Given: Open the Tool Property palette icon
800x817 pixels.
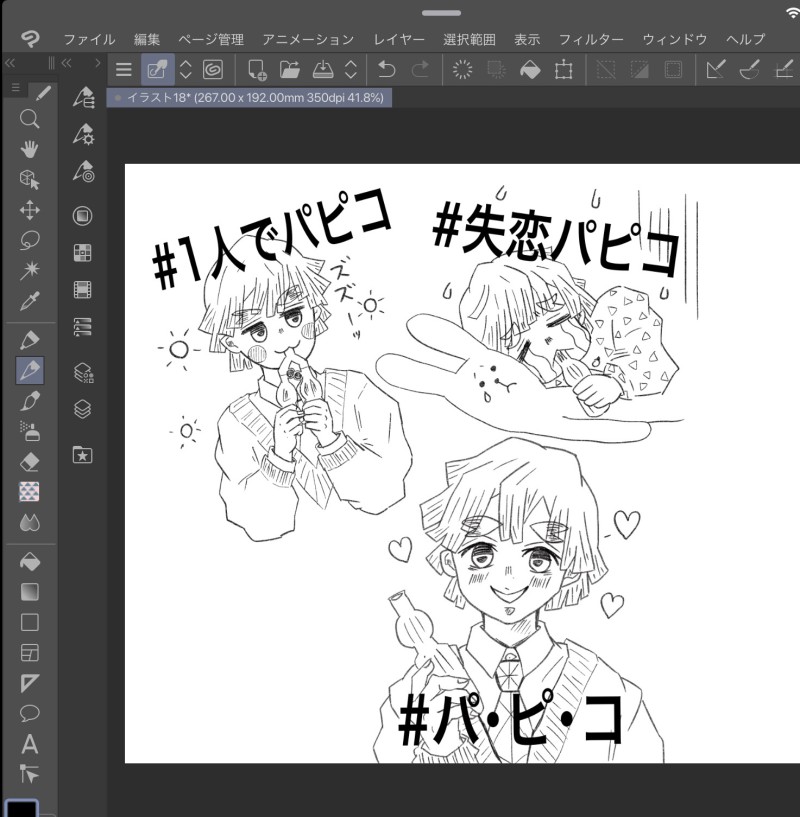Looking at the screenshot, I should pos(83,134).
